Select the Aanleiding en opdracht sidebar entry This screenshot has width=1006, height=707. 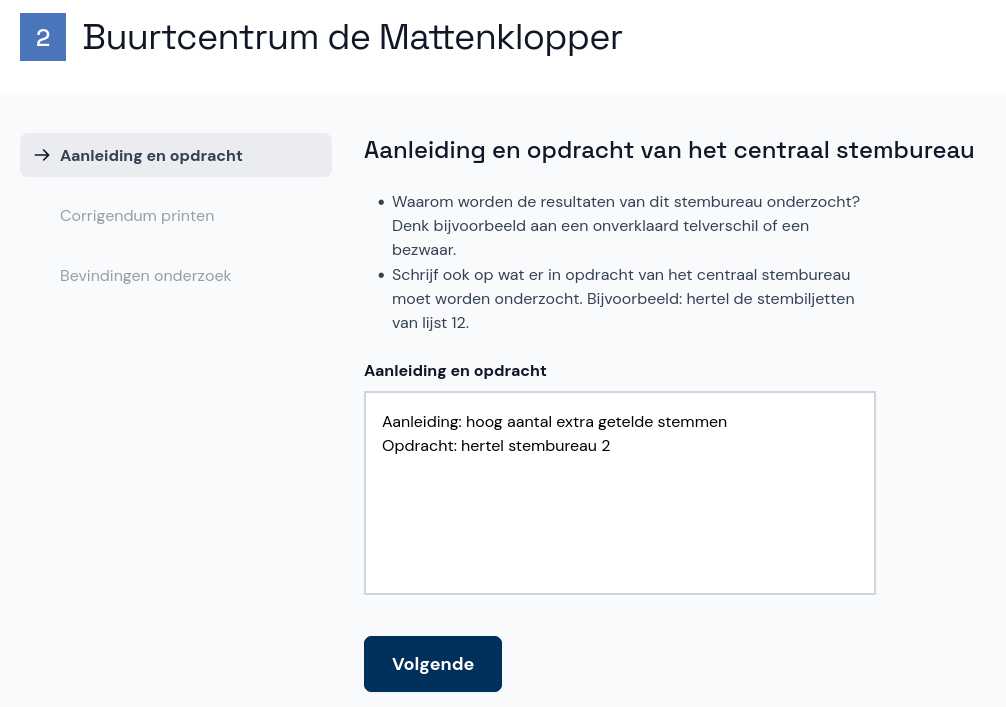pyautogui.click(x=151, y=155)
